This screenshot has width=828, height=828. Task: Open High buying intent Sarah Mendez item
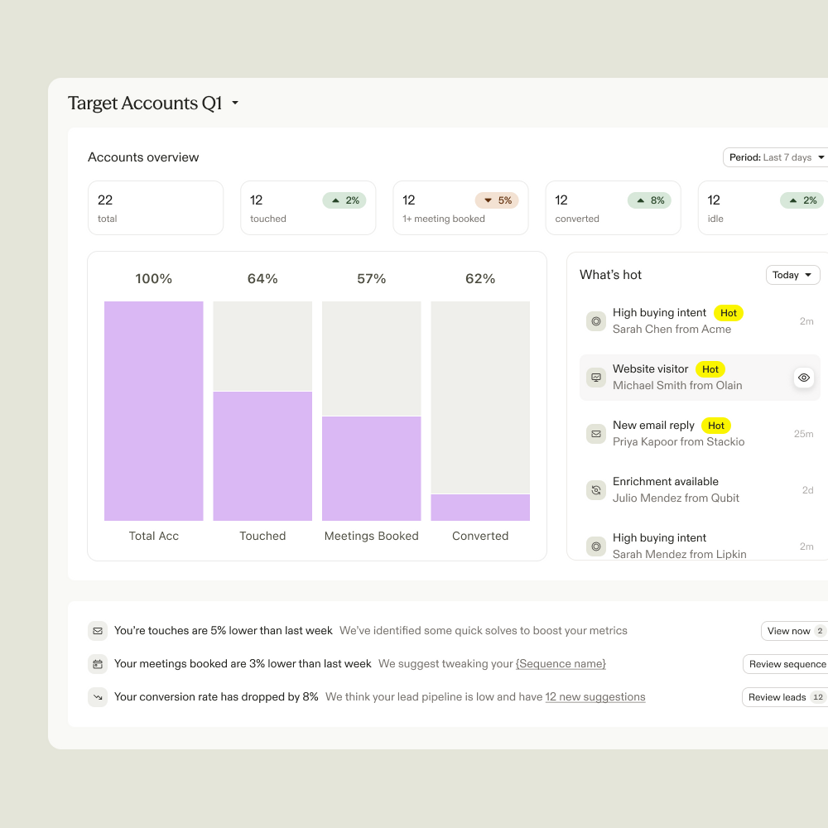coord(700,544)
